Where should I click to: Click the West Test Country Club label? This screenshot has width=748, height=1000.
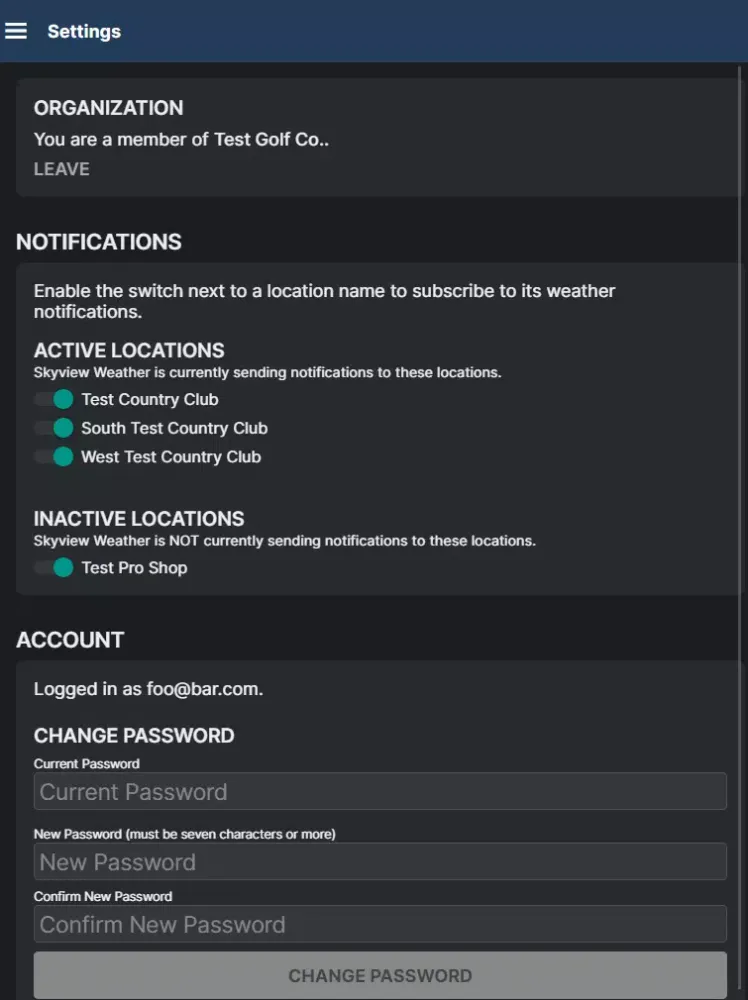coord(171,457)
